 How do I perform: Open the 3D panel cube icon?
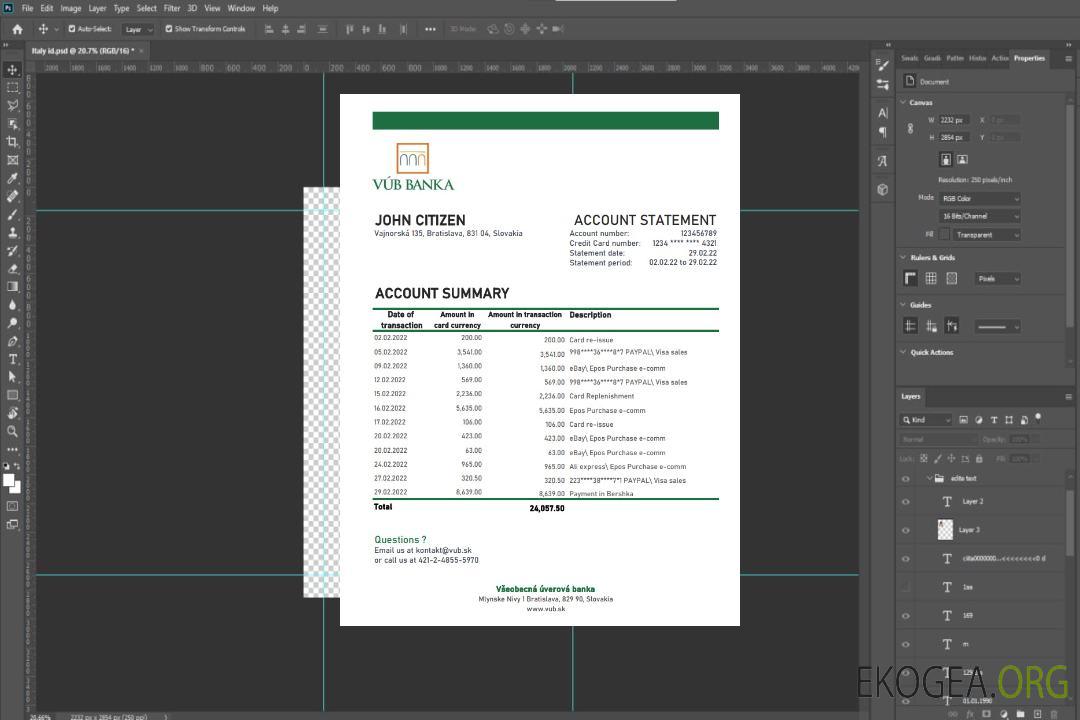[x=883, y=189]
